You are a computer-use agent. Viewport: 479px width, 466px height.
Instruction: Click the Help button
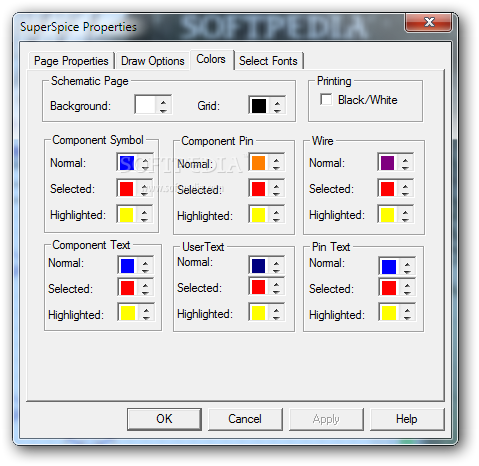407,419
